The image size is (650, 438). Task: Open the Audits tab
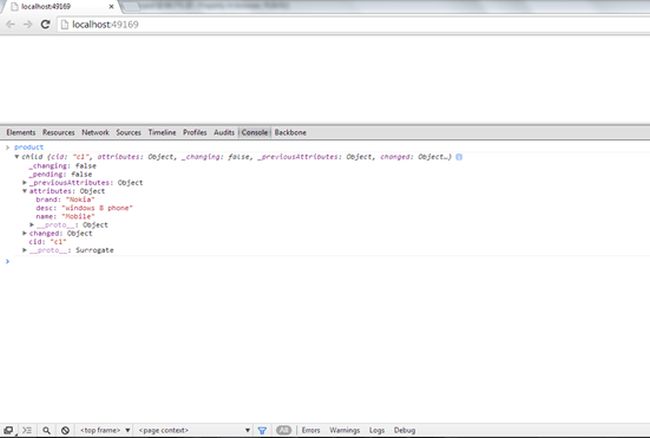[224, 133]
